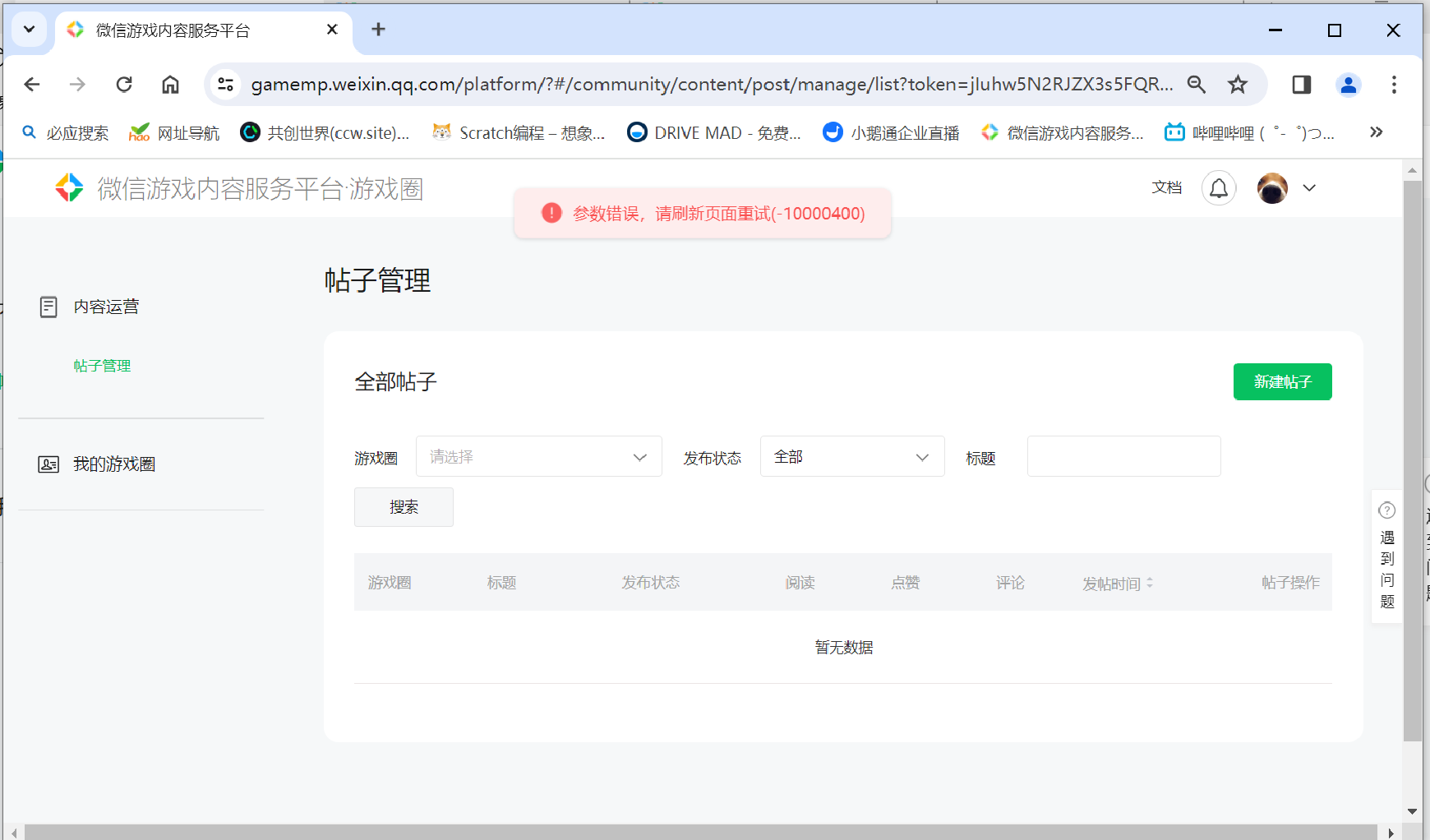The image size is (1430, 840).
Task: Open the notification bell icon
Action: coord(1219,187)
